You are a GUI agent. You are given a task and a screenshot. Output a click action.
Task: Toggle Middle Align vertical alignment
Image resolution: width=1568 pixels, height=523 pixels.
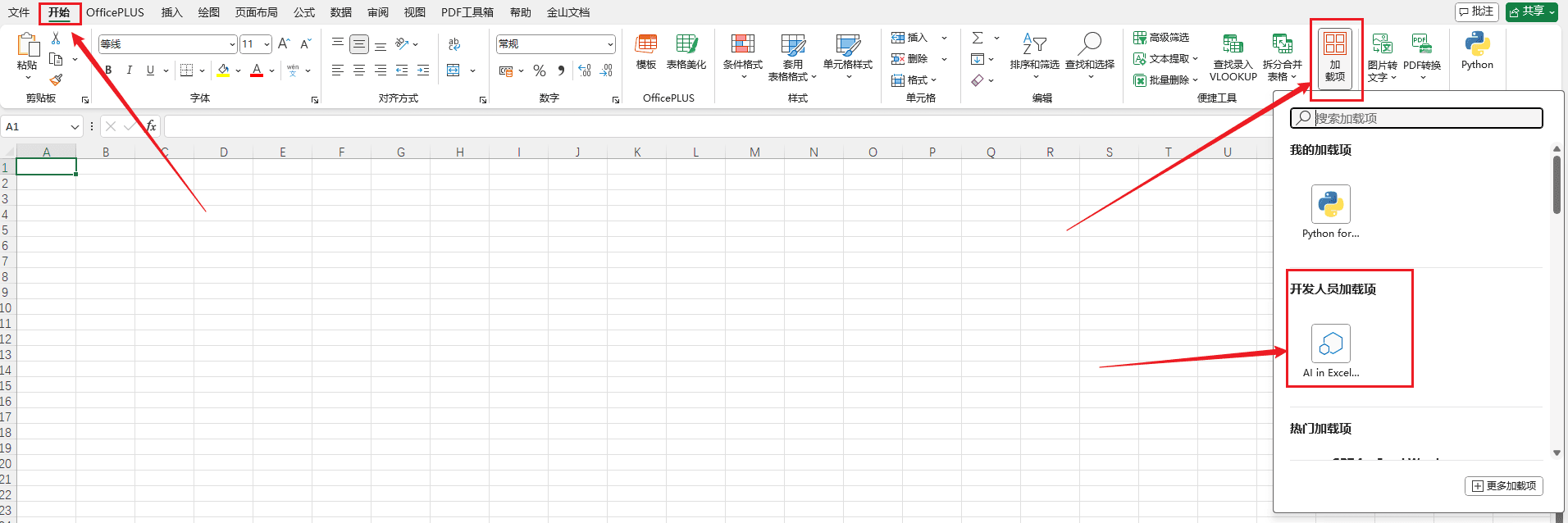tap(359, 43)
